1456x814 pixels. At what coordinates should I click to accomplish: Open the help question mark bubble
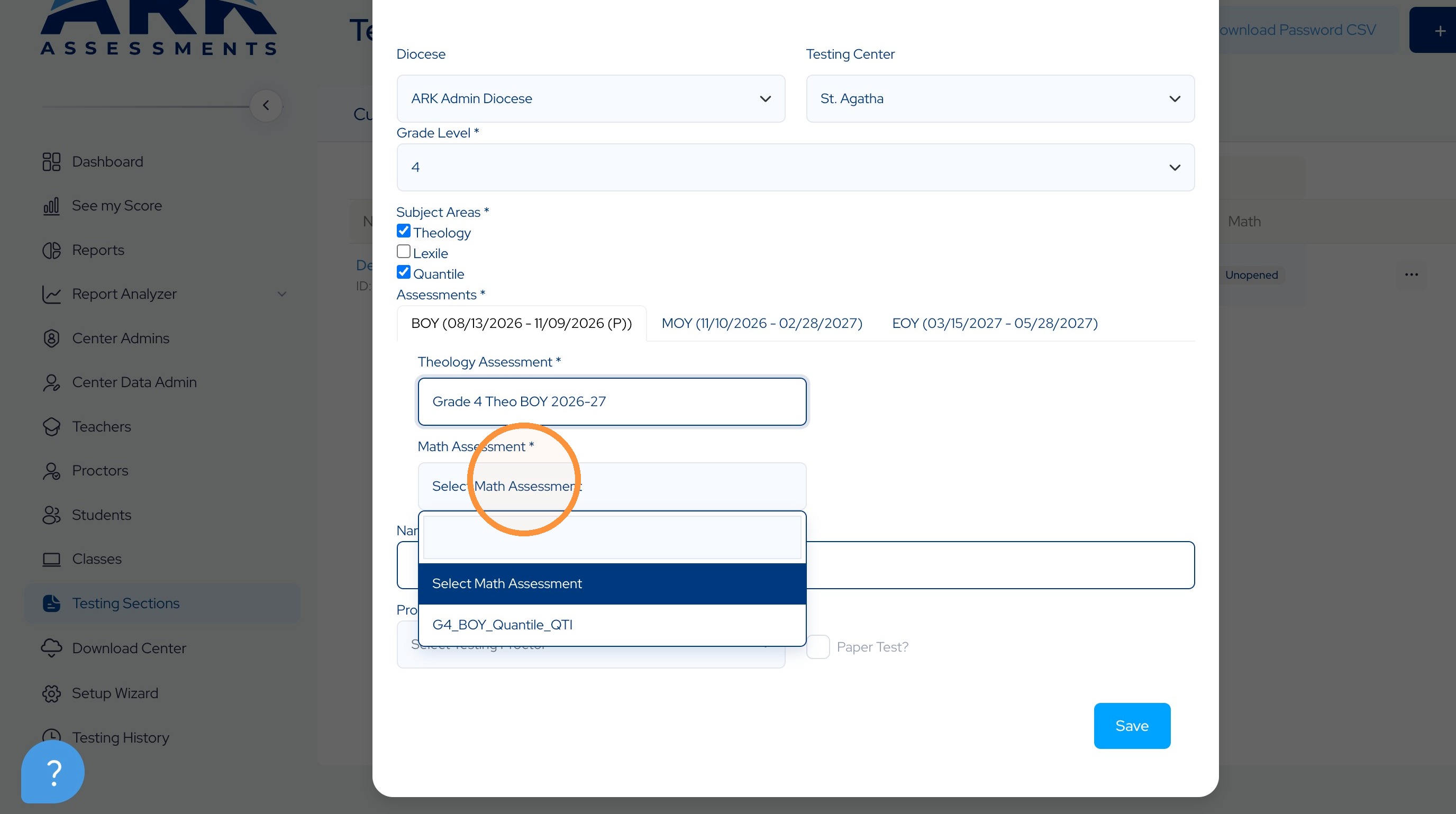pyautogui.click(x=52, y=772)
